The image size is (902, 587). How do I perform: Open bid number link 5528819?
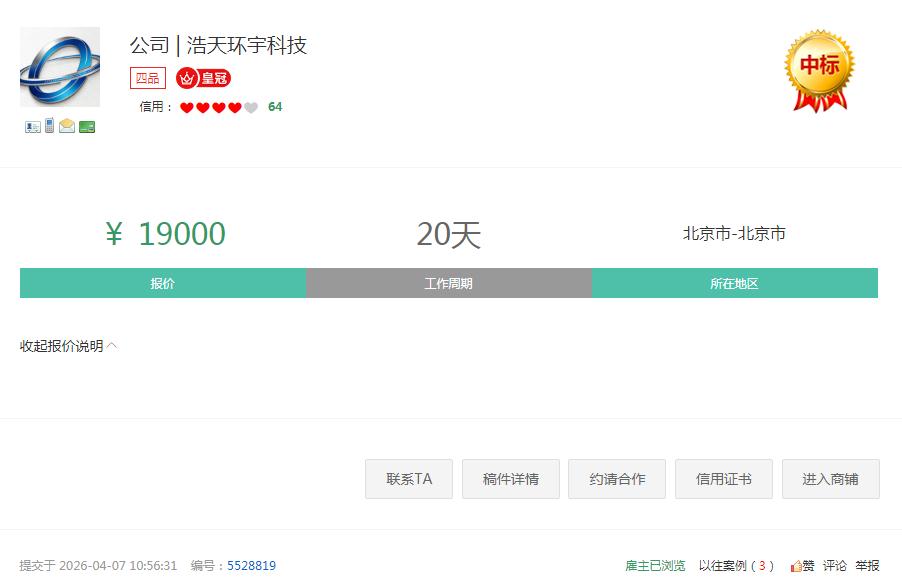click(251, 566)
